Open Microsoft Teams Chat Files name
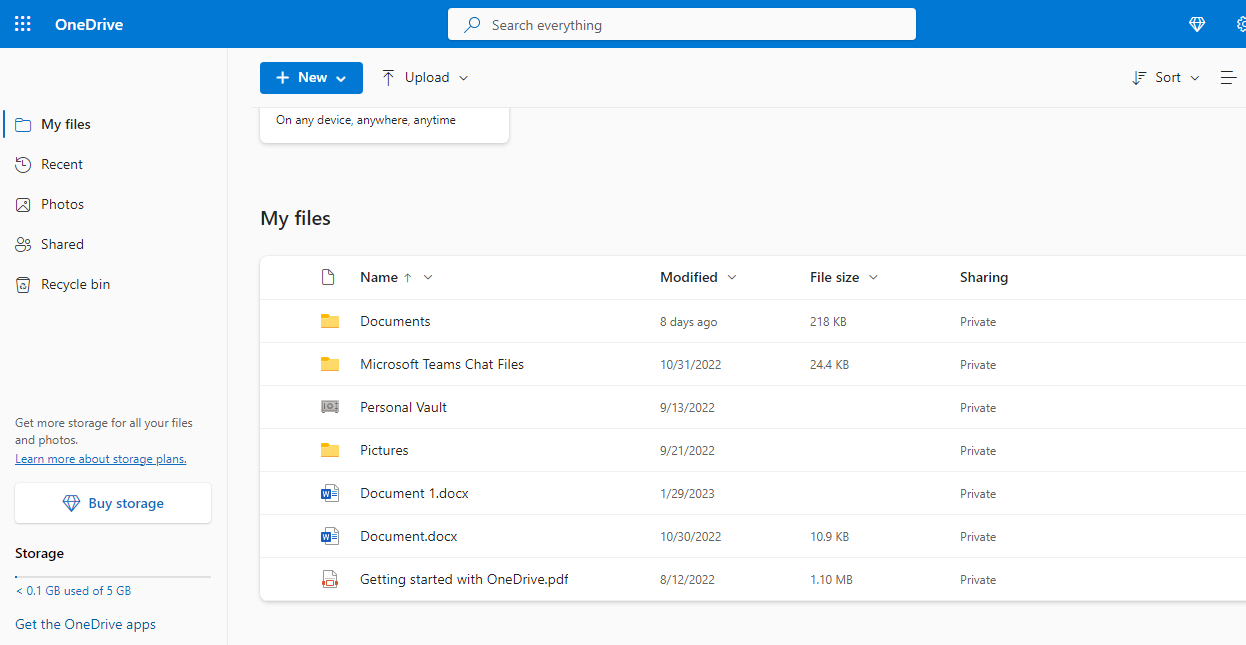This screenshot has height=645, width=1246. (442, 364)
